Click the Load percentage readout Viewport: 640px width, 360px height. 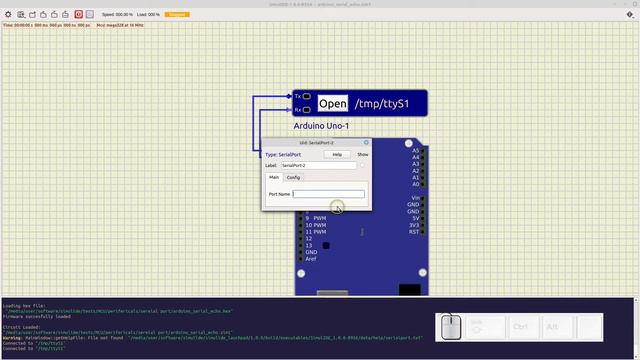pyautogui.click(x=149, y=14)
